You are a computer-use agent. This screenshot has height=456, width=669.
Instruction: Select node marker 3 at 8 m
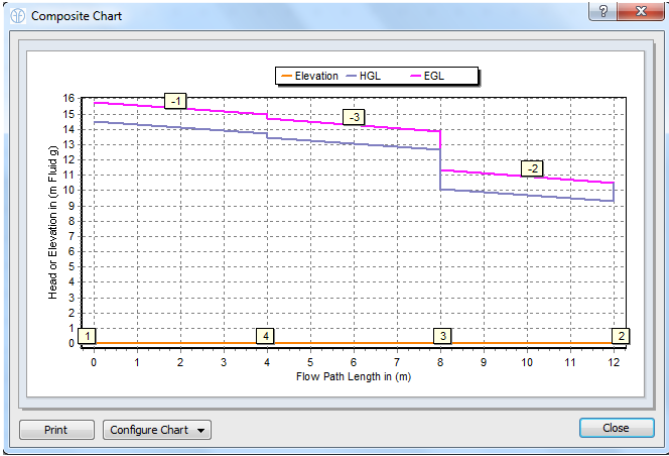442,335
